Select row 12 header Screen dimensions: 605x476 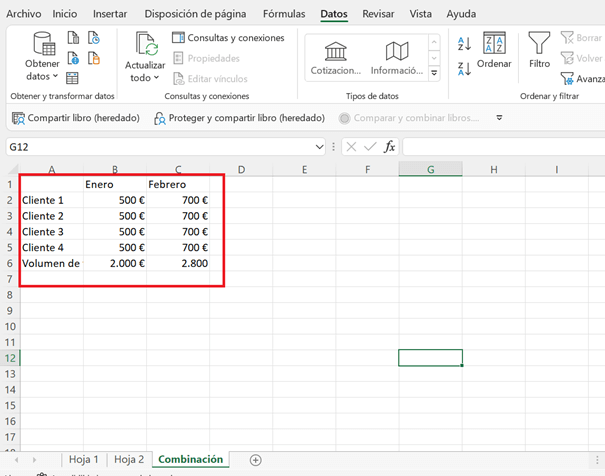[x=10, y=358]
